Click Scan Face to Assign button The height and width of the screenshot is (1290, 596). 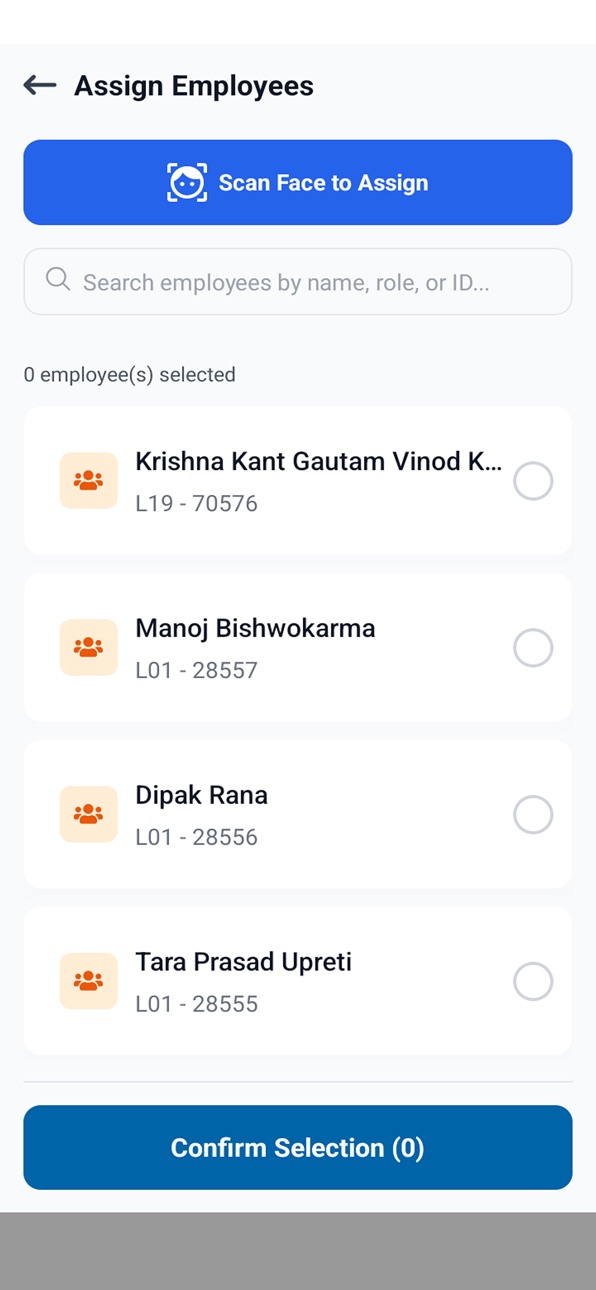(298, 182)
